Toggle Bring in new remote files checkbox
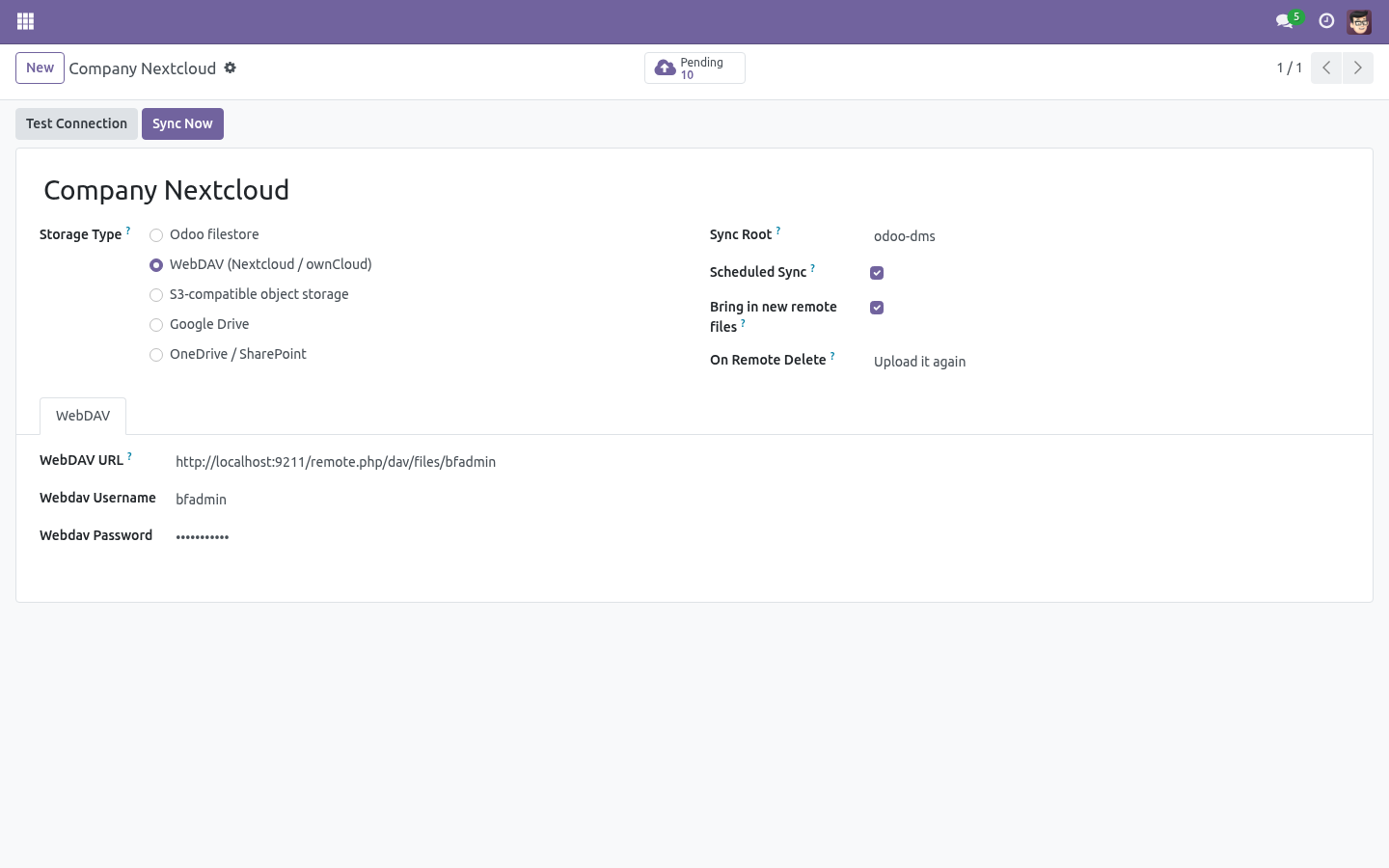 pyautogui.click(x=877, y=308)
